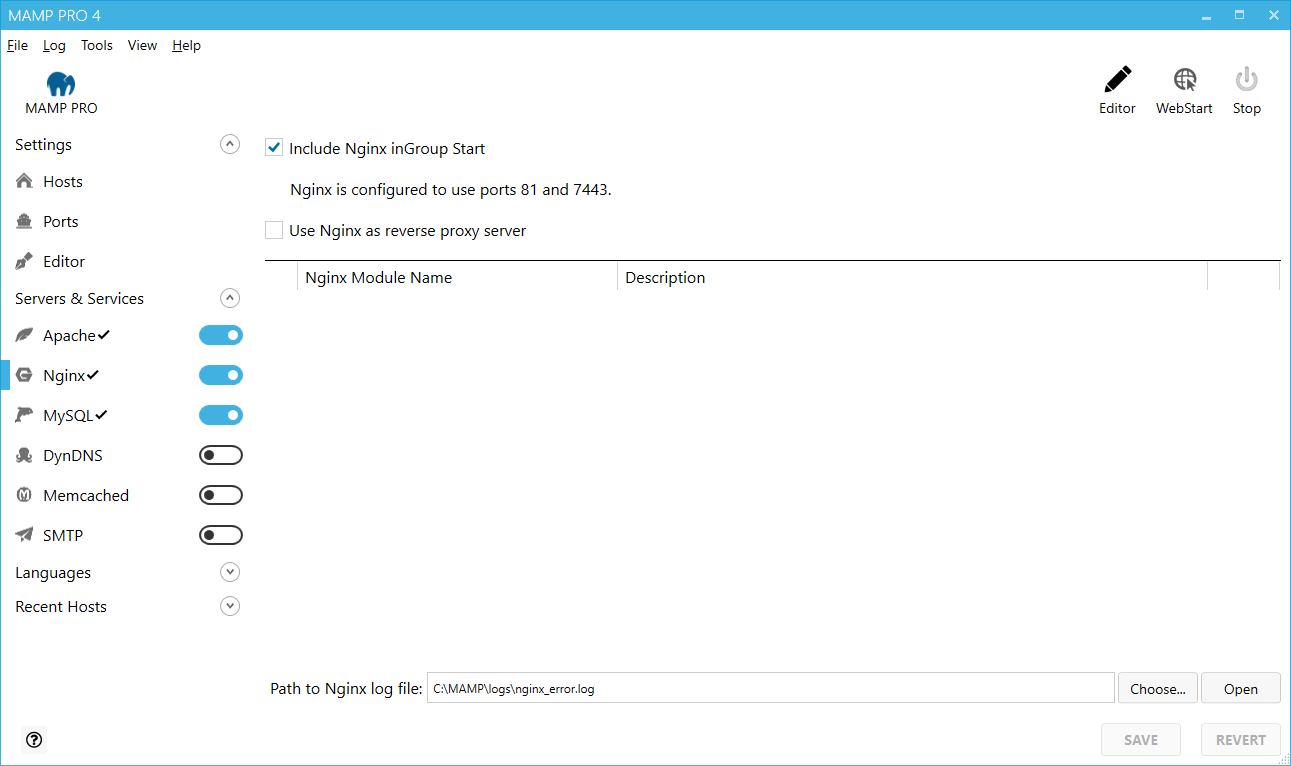Viewport: 1291px width, 766px height.
Task: Click the SMTP paper plane icon
Action: coord(25,535)
